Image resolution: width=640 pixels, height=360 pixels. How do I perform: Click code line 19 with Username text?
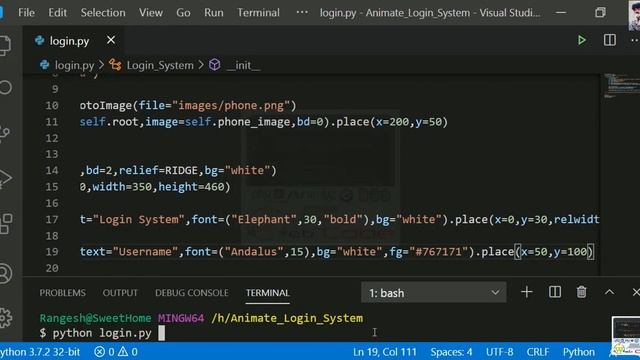pyautogui.click(x=336, y=252)
